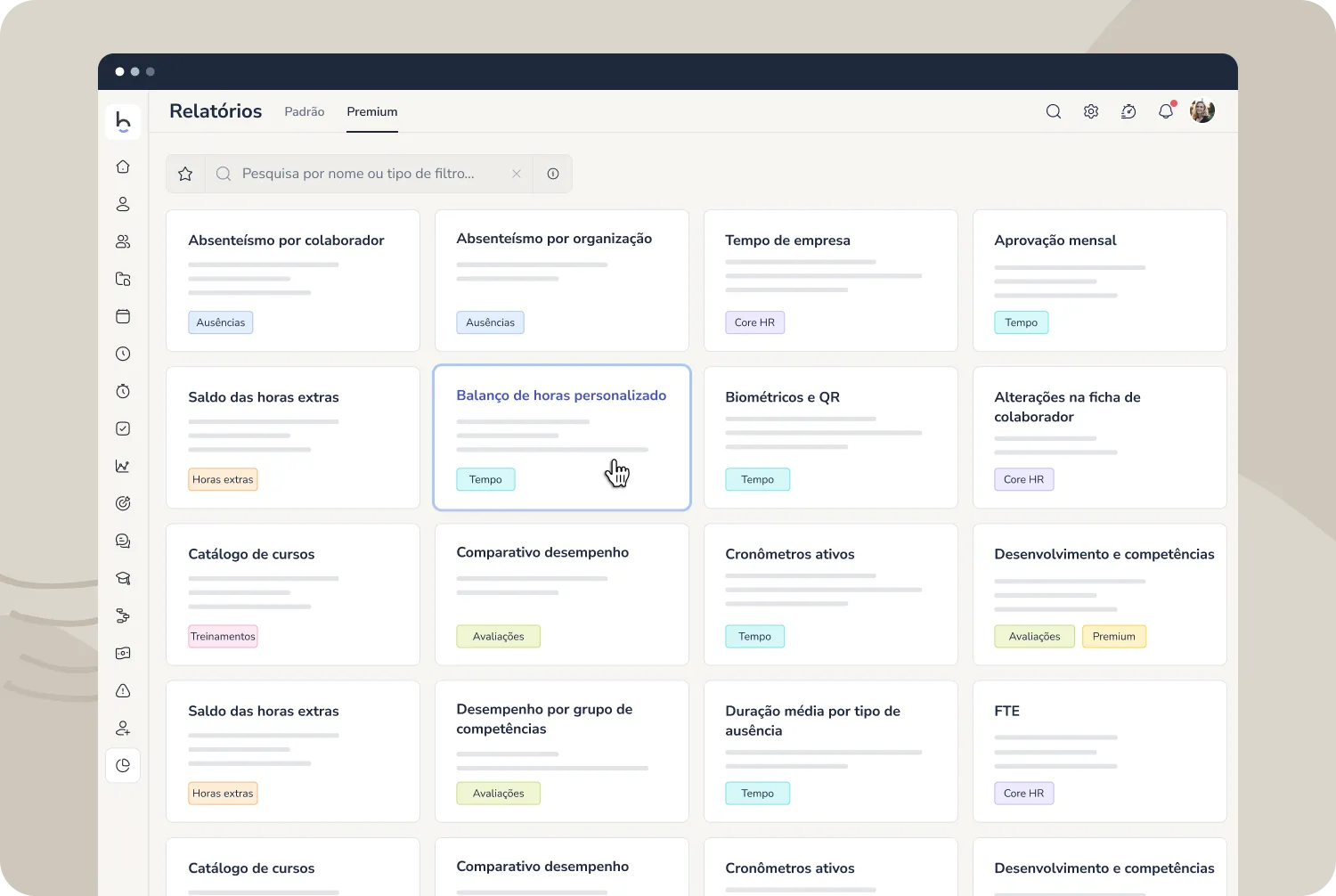Select the Premium tab
This screenshot has height=896, width=1336.
coord(372,111)
